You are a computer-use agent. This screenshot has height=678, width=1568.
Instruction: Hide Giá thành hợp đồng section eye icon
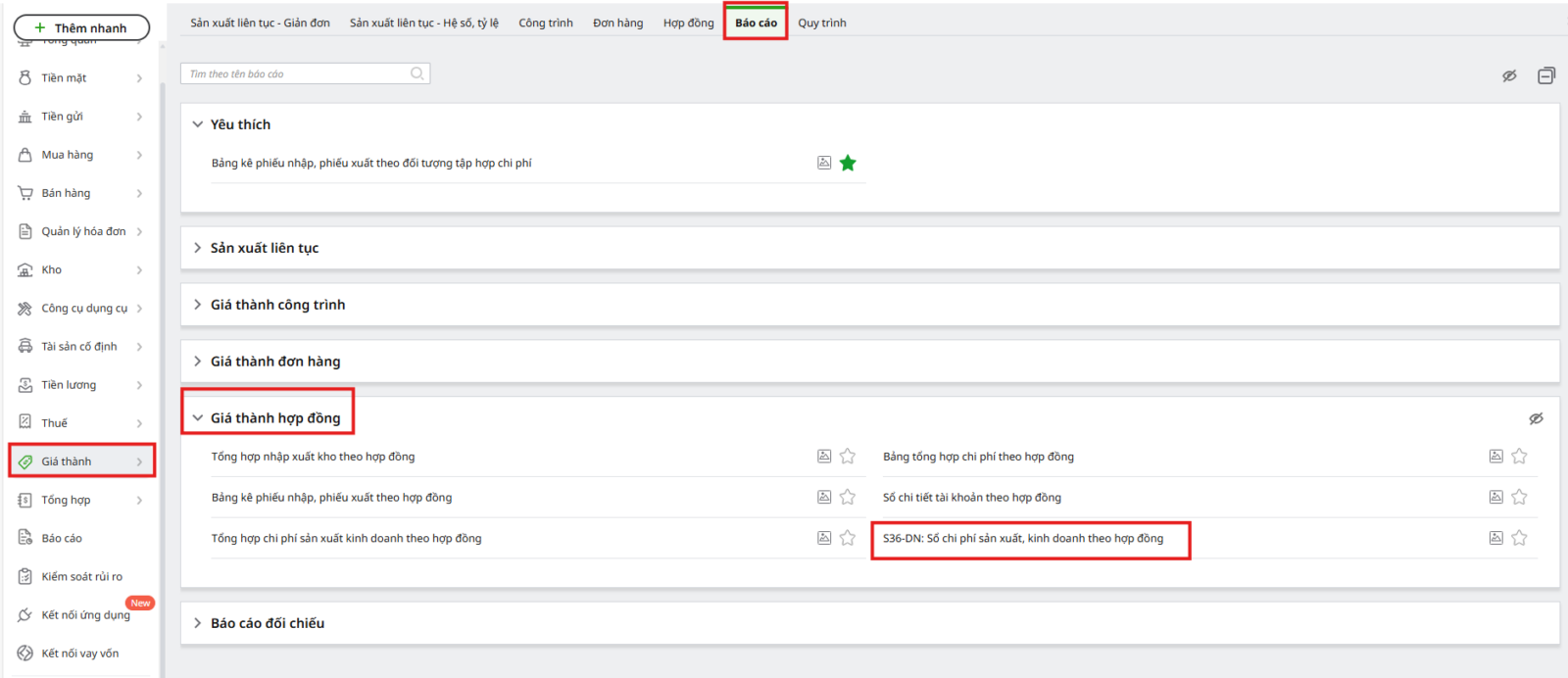(1536, 418)
